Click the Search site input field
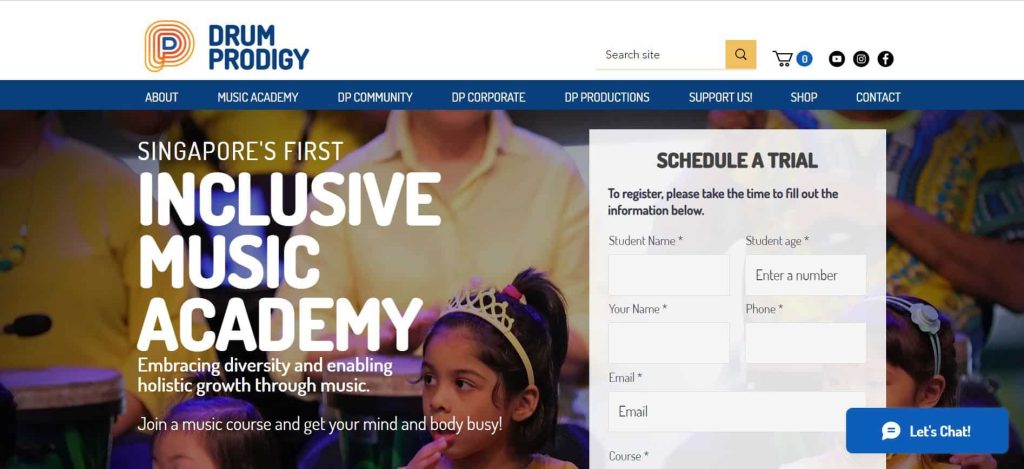 point(660,55)
